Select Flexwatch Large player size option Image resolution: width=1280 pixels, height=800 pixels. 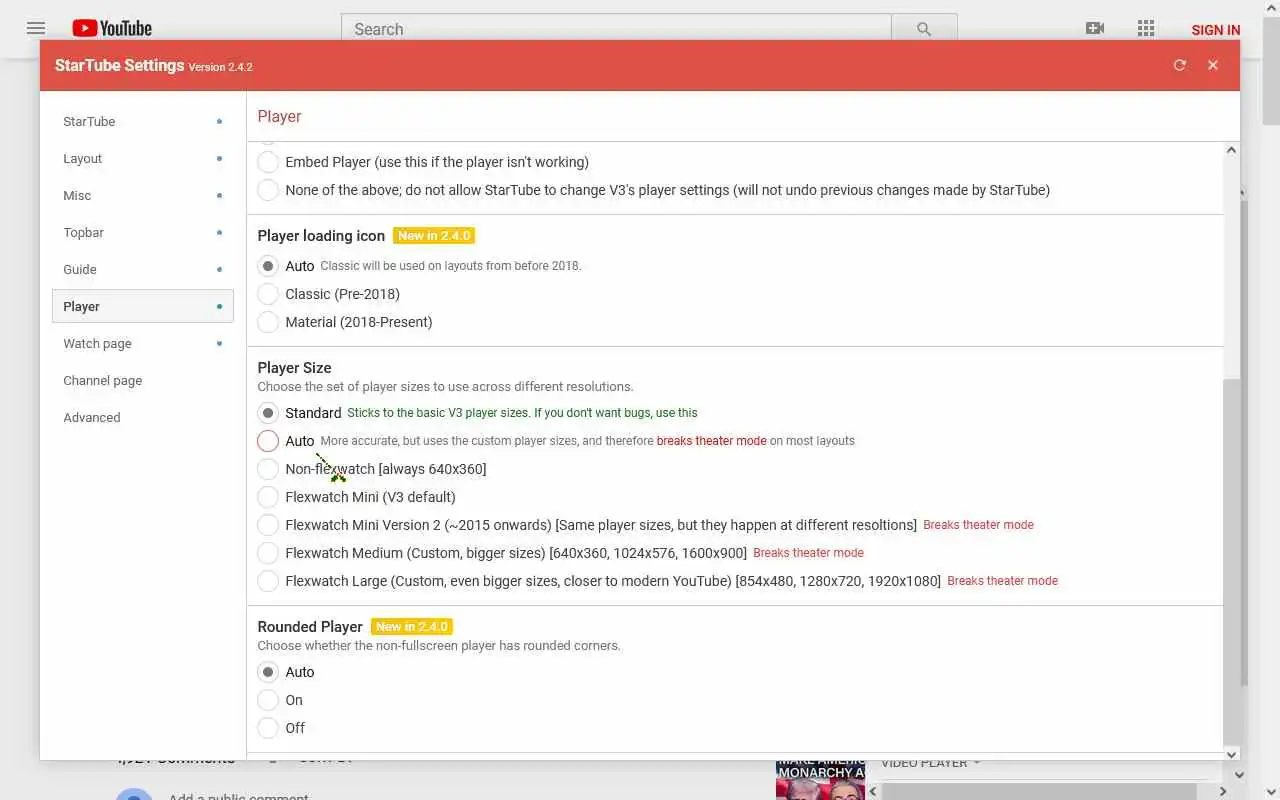pyautogui.click(x=268, y=581)
